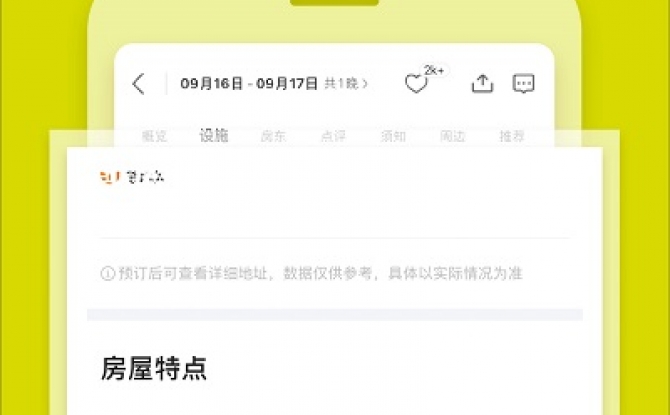Select the 推荐 tab

pyautogui.click(x=512, y=136)
